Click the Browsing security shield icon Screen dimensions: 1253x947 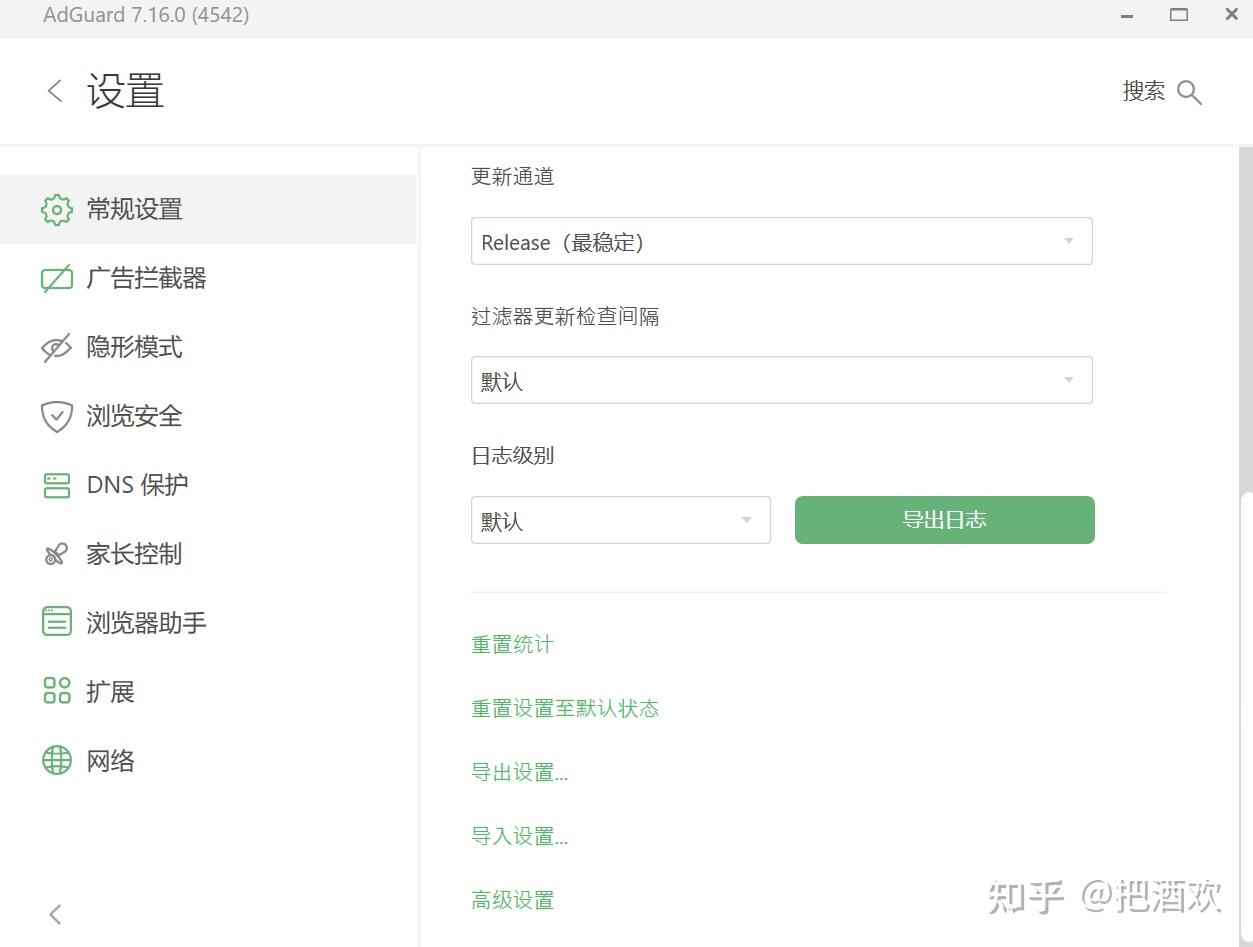[x=57, y=416]
